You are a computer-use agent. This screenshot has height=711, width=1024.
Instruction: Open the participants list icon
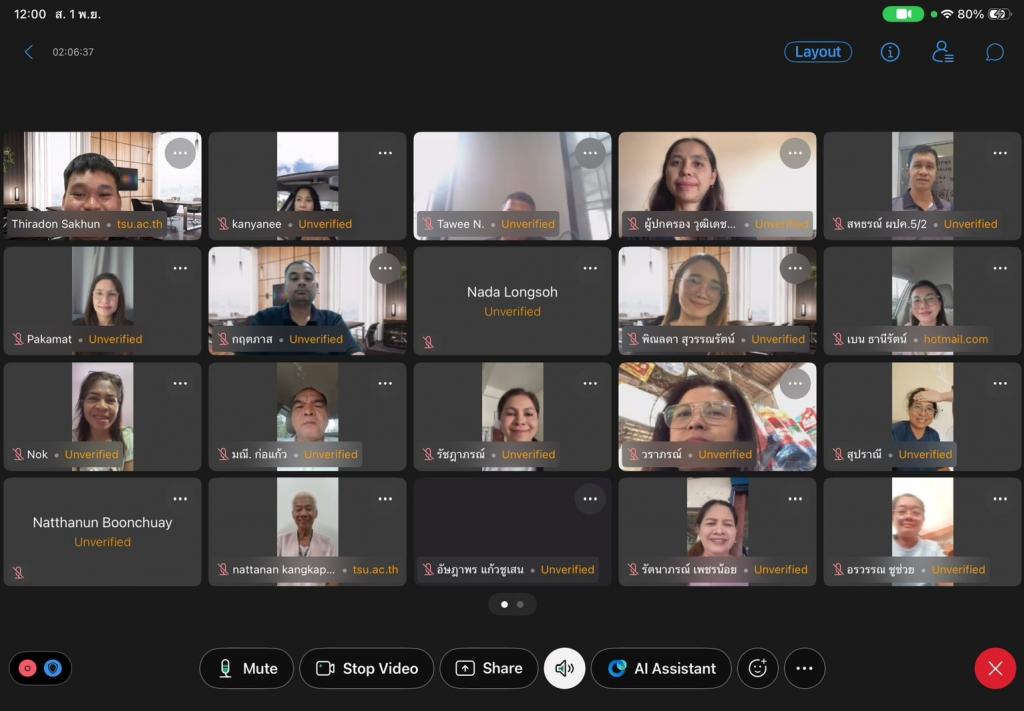click(942, 52)
